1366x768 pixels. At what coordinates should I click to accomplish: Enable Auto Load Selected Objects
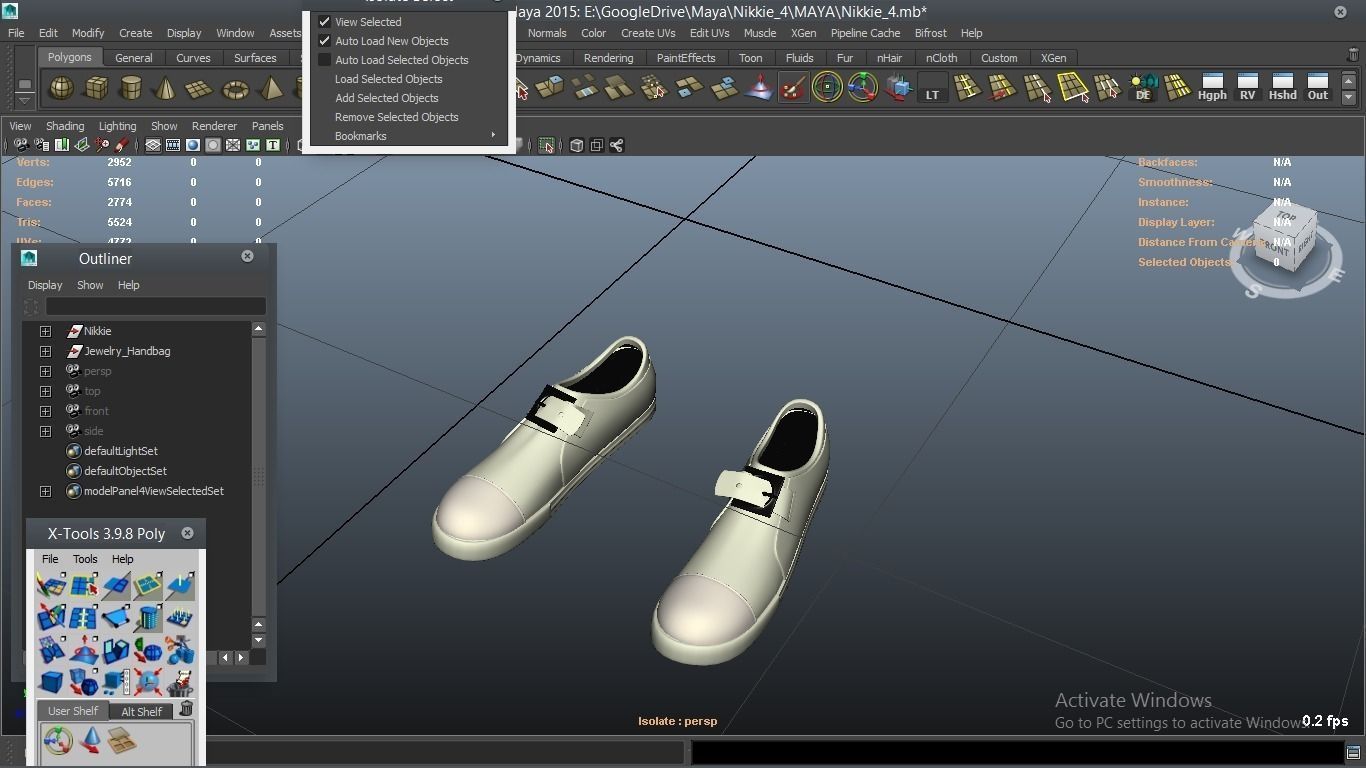tap(324, 60)
